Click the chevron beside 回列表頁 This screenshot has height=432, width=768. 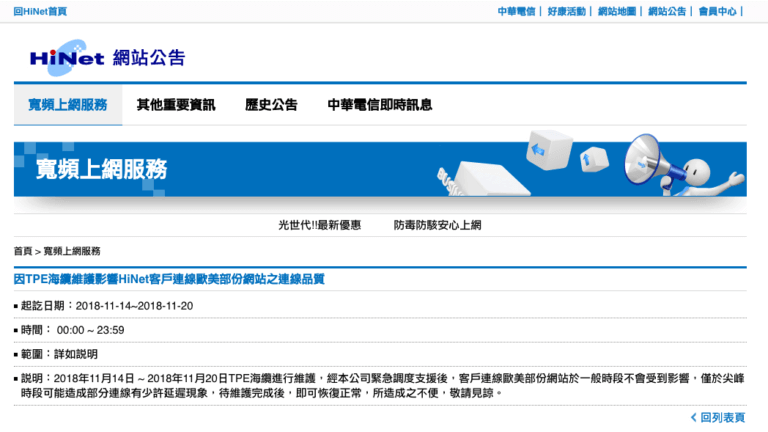[694, 417]
